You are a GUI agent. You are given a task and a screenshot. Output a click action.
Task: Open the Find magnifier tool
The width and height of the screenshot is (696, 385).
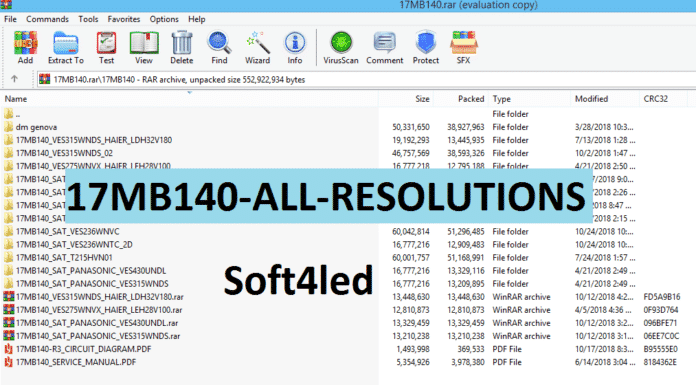tap(219, 47)
